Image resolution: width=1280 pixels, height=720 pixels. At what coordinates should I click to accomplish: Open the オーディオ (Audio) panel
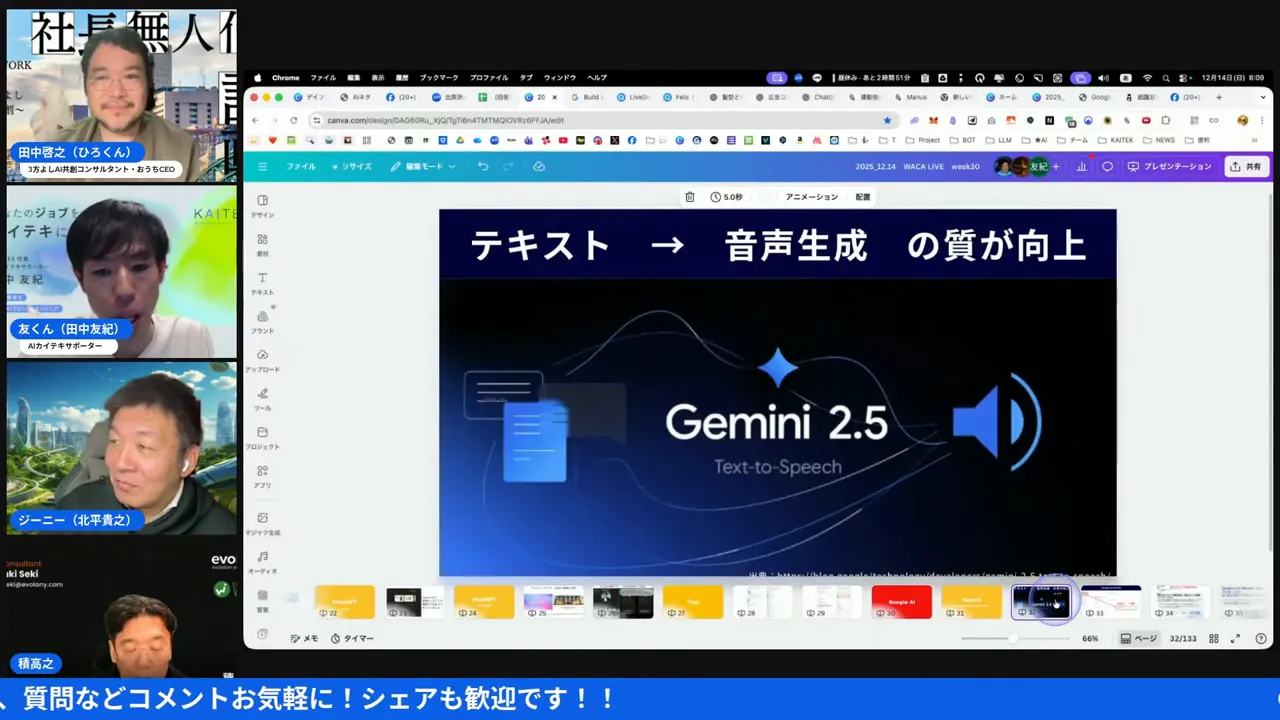(262, 563)
